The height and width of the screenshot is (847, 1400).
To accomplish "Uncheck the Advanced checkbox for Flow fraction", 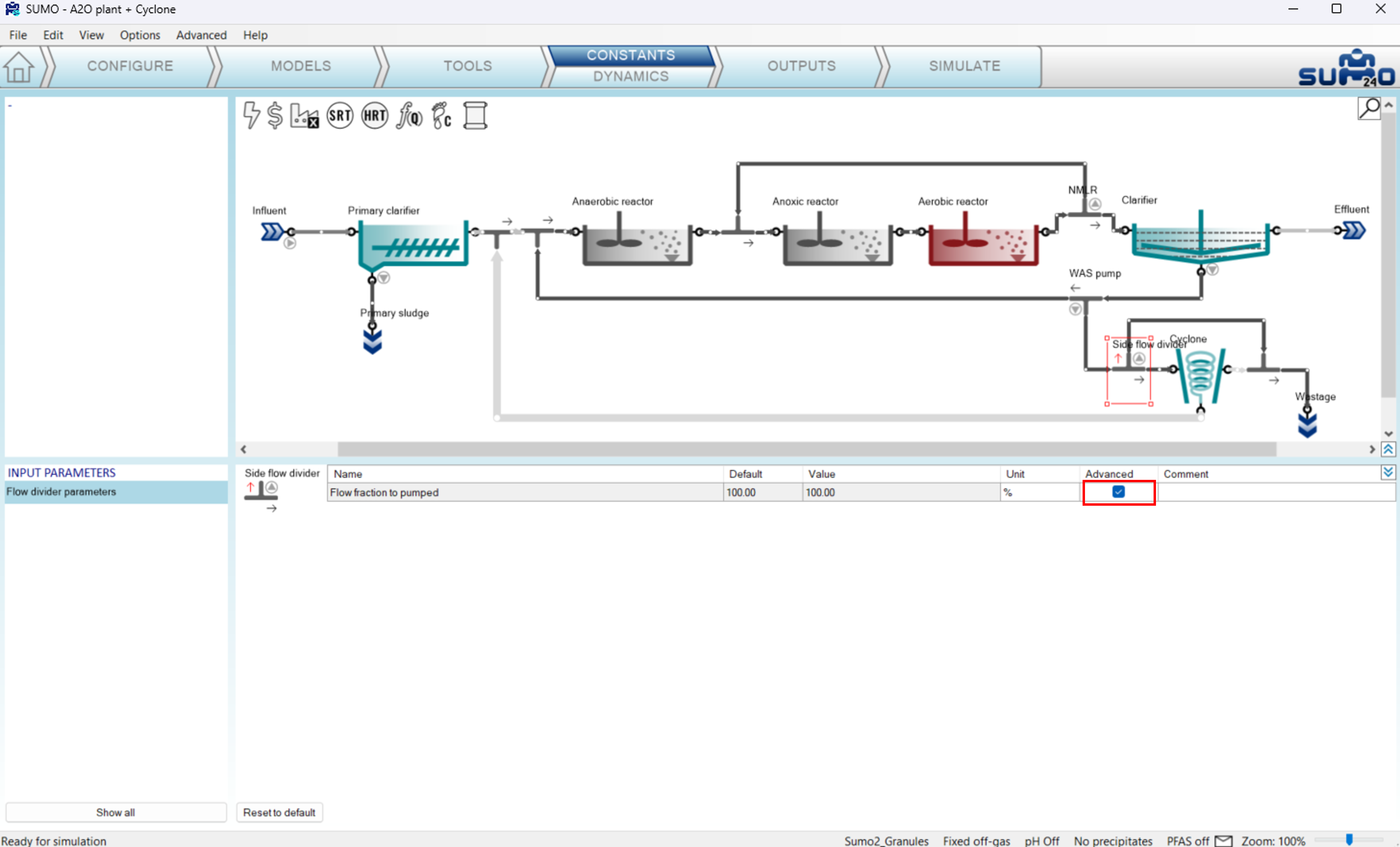I will [1118, 492].
